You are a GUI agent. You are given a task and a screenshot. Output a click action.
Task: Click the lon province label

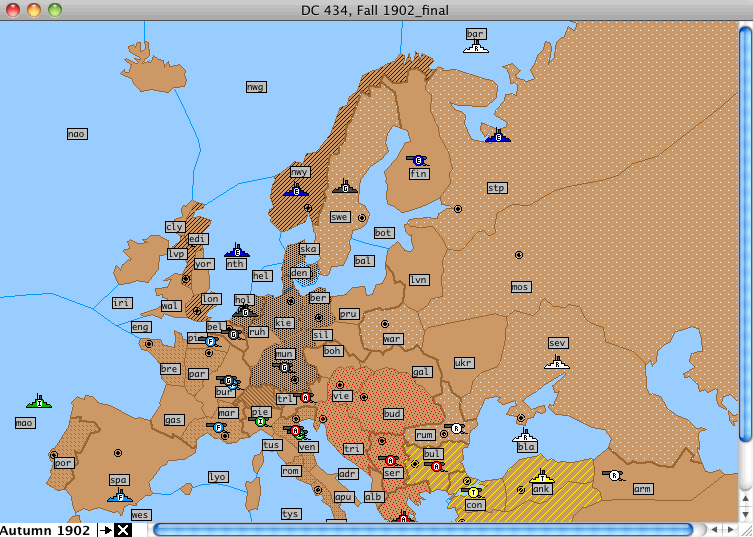(210, 299)
